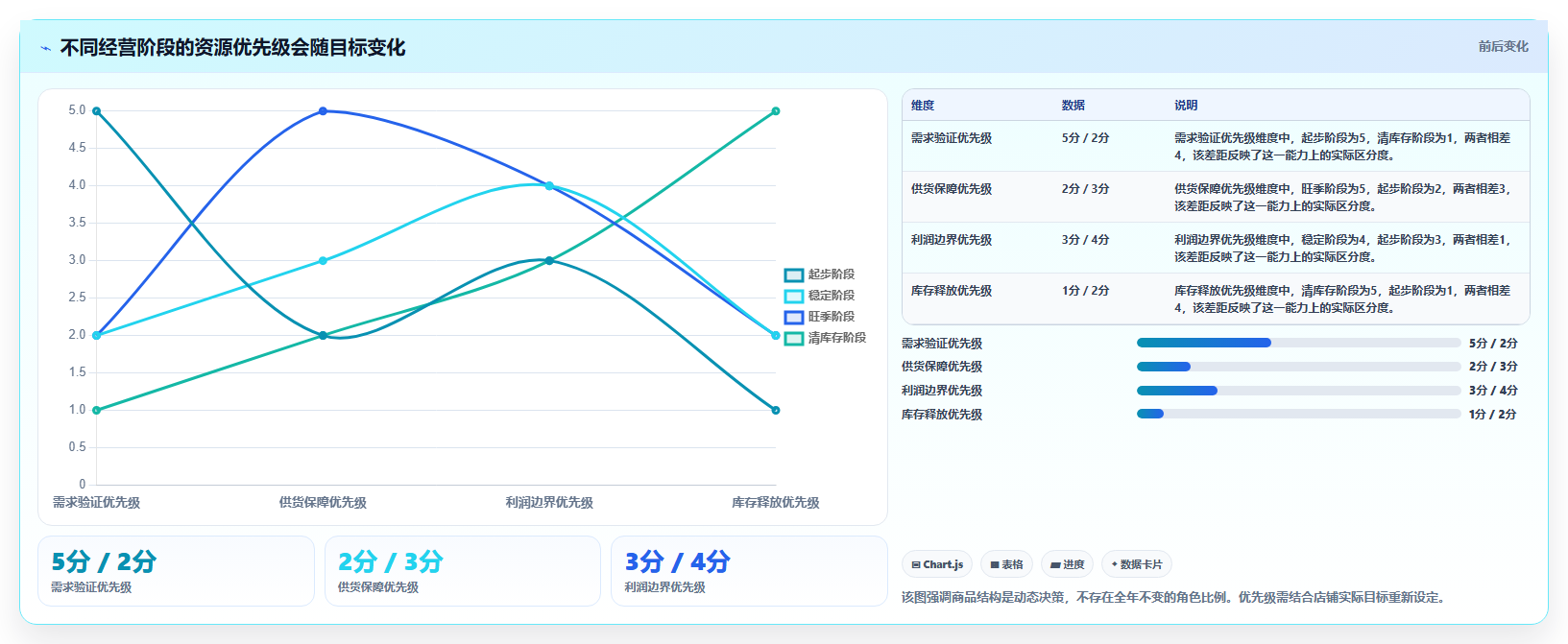Click 起步阶段 point at 库存释放优先级 1.0
Screen dimensions: 1568x644
click(x=776, y=410)
